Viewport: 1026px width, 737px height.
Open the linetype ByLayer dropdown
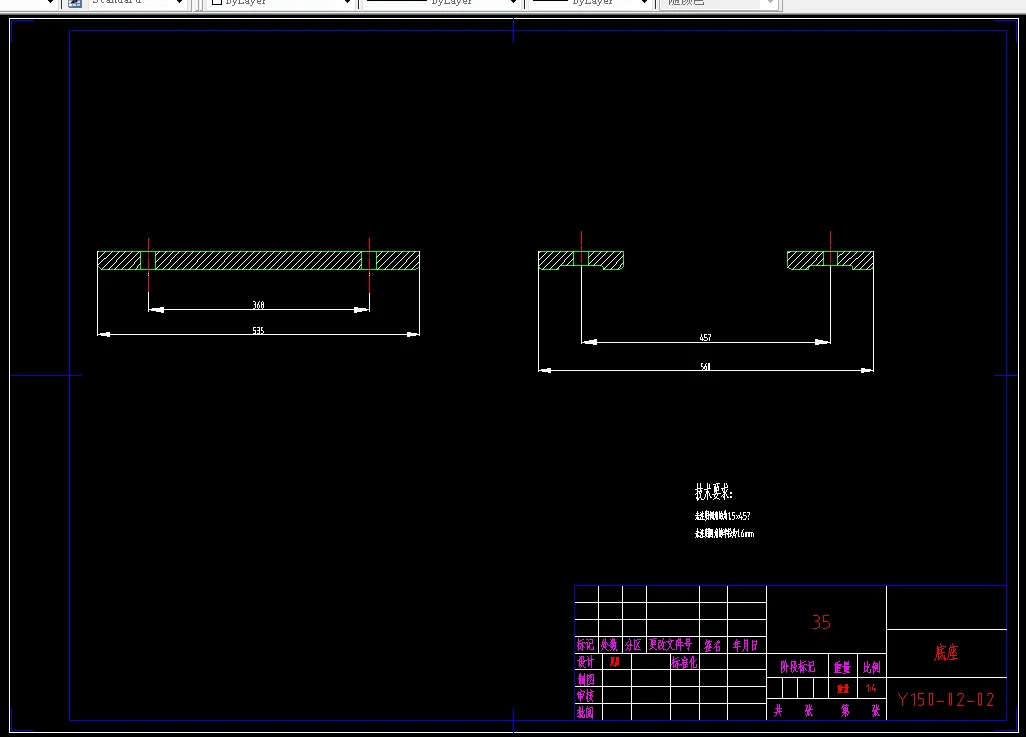pyautogui.click(x=442, y=3)
